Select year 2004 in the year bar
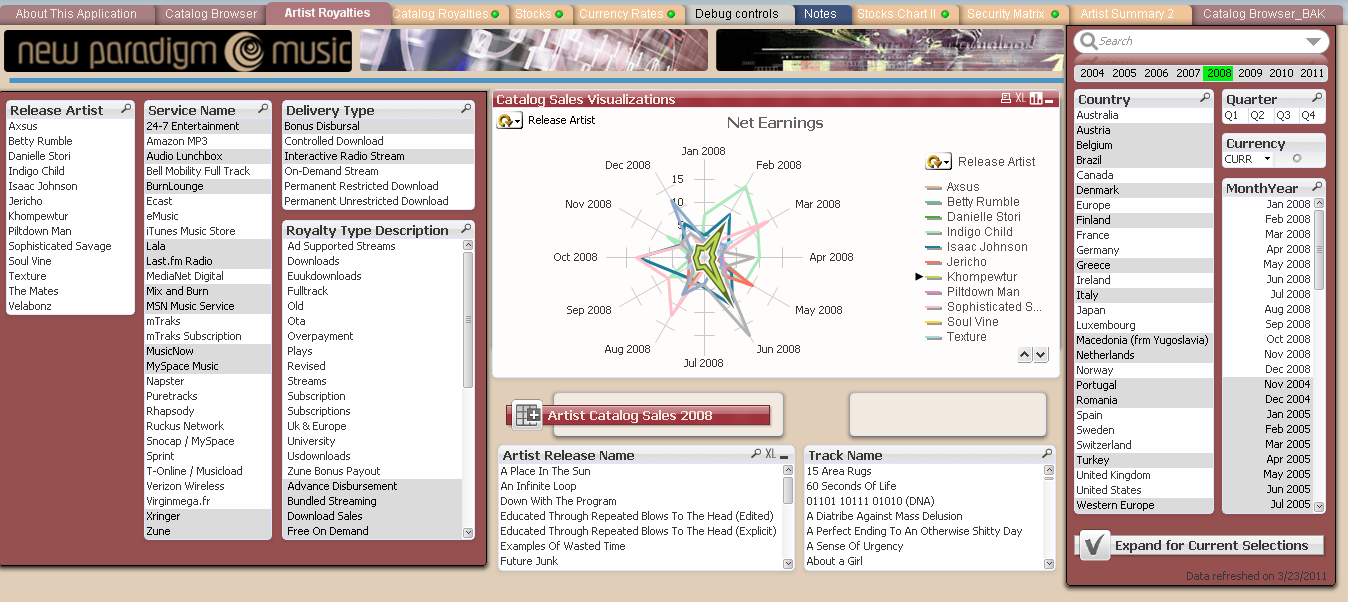This screenshot has width=1348, height=602. [x=1092, y=73]
